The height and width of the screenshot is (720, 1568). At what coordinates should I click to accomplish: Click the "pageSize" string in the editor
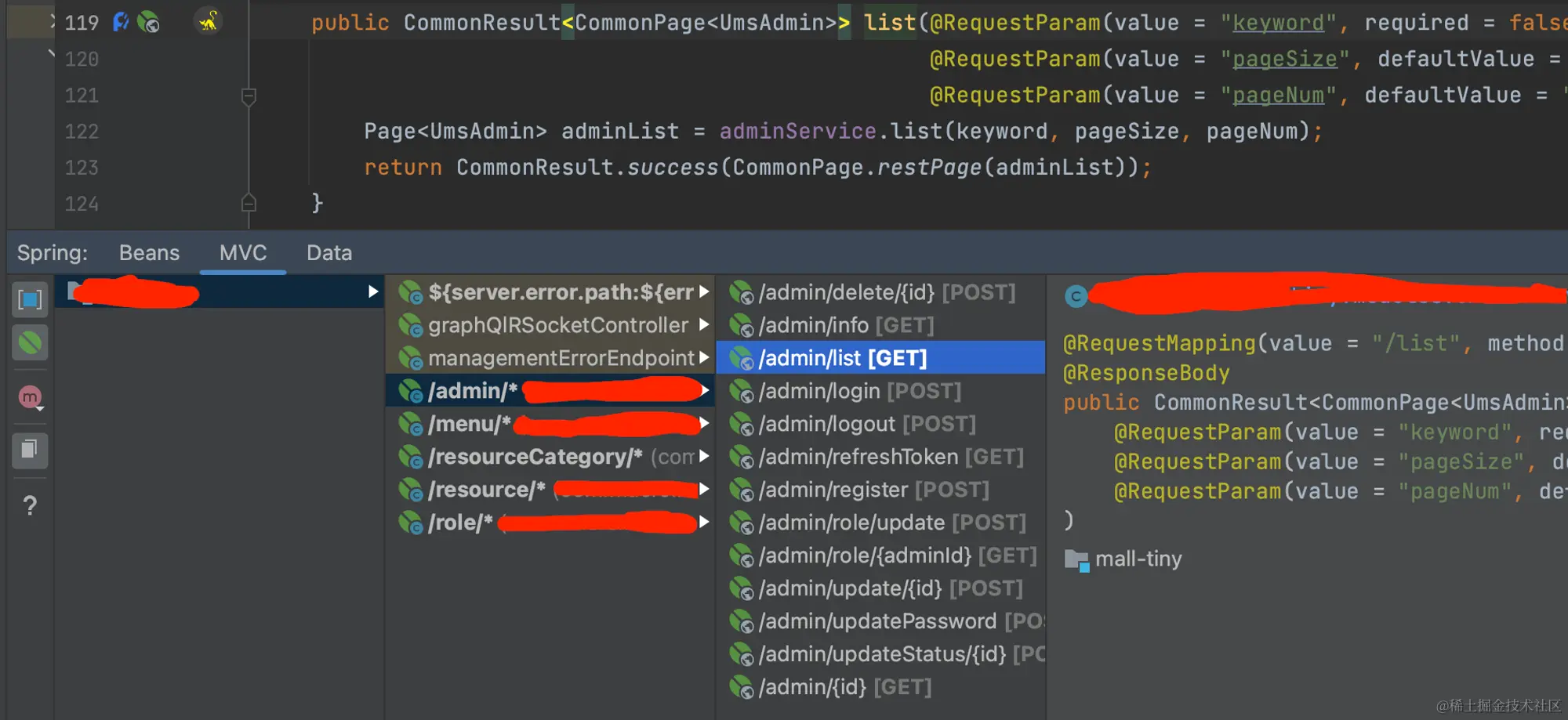coord(1285,59)
